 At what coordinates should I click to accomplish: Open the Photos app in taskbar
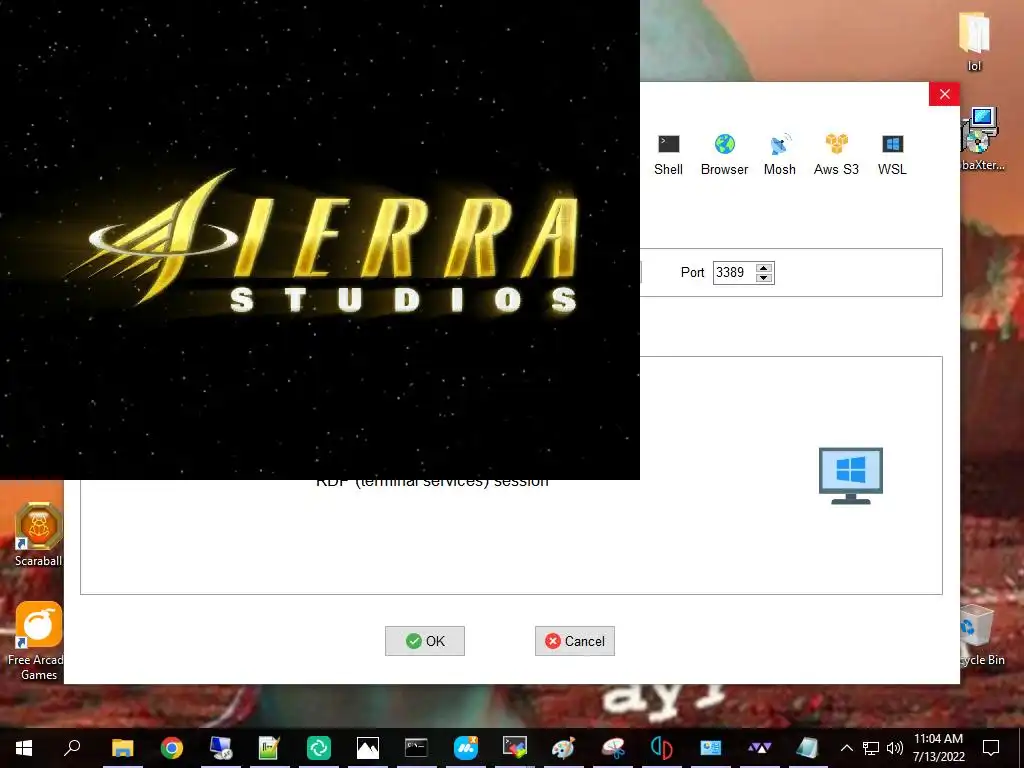(x=368, y=748)
